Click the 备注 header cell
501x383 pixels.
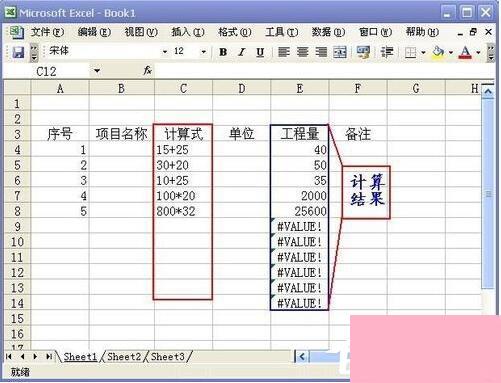tap(358, 134)
